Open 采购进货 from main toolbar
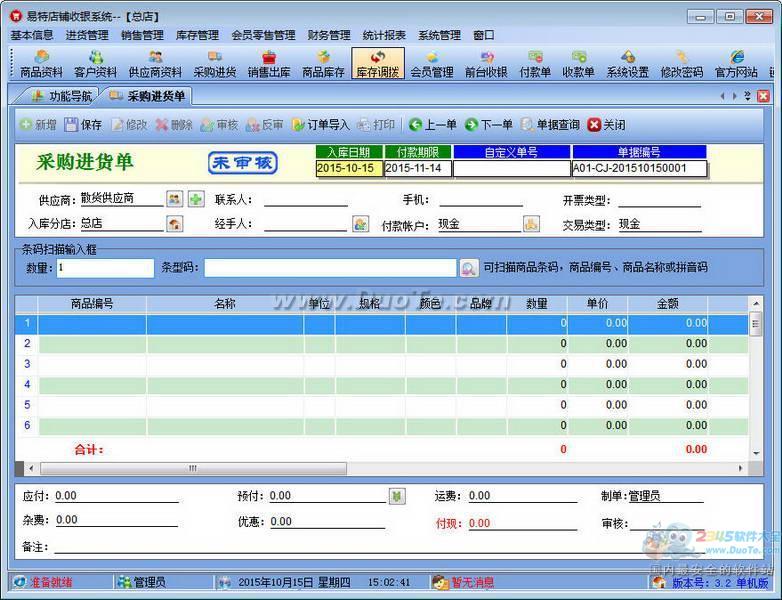Screen dimensions: 782x600 214,64
